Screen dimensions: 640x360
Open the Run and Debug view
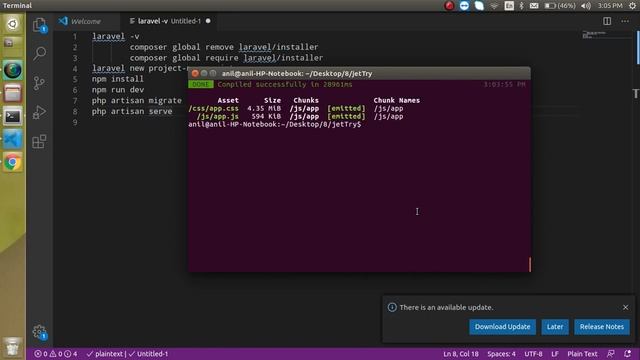coord(39,112)
